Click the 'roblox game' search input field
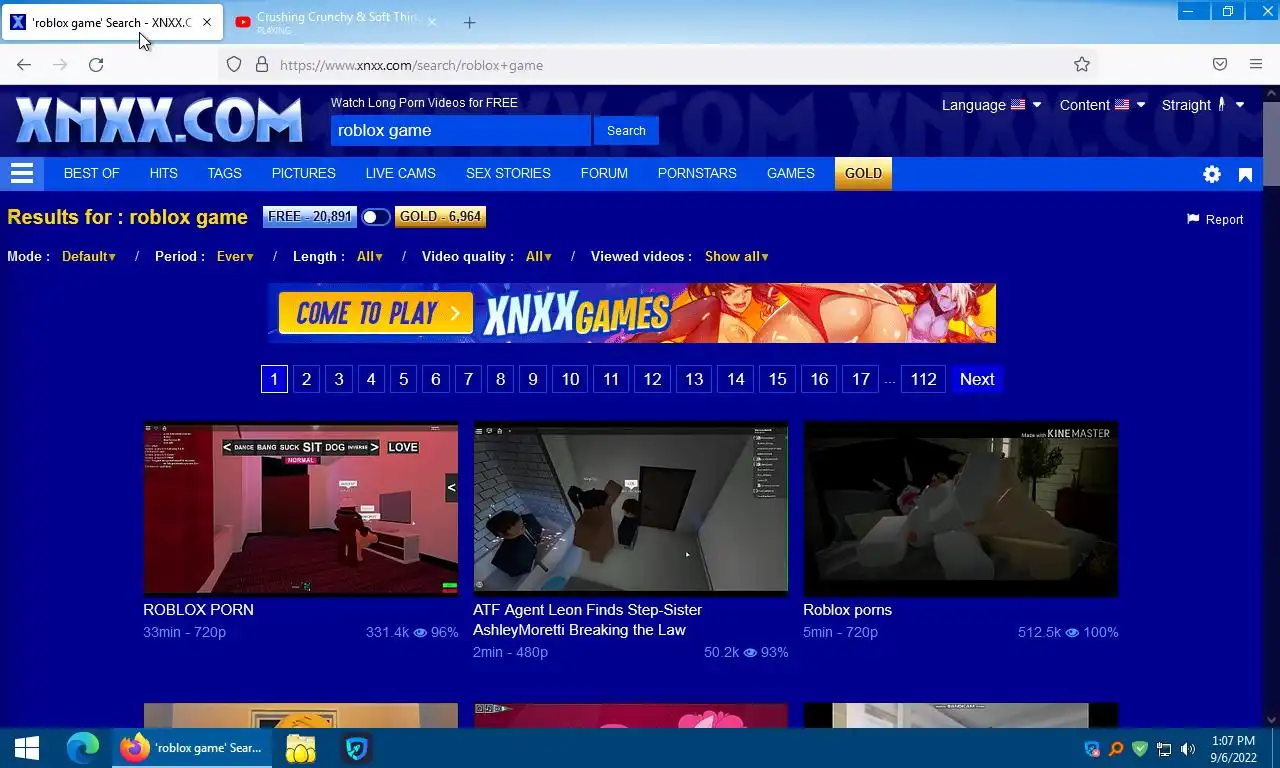 [x=460, y=130]
